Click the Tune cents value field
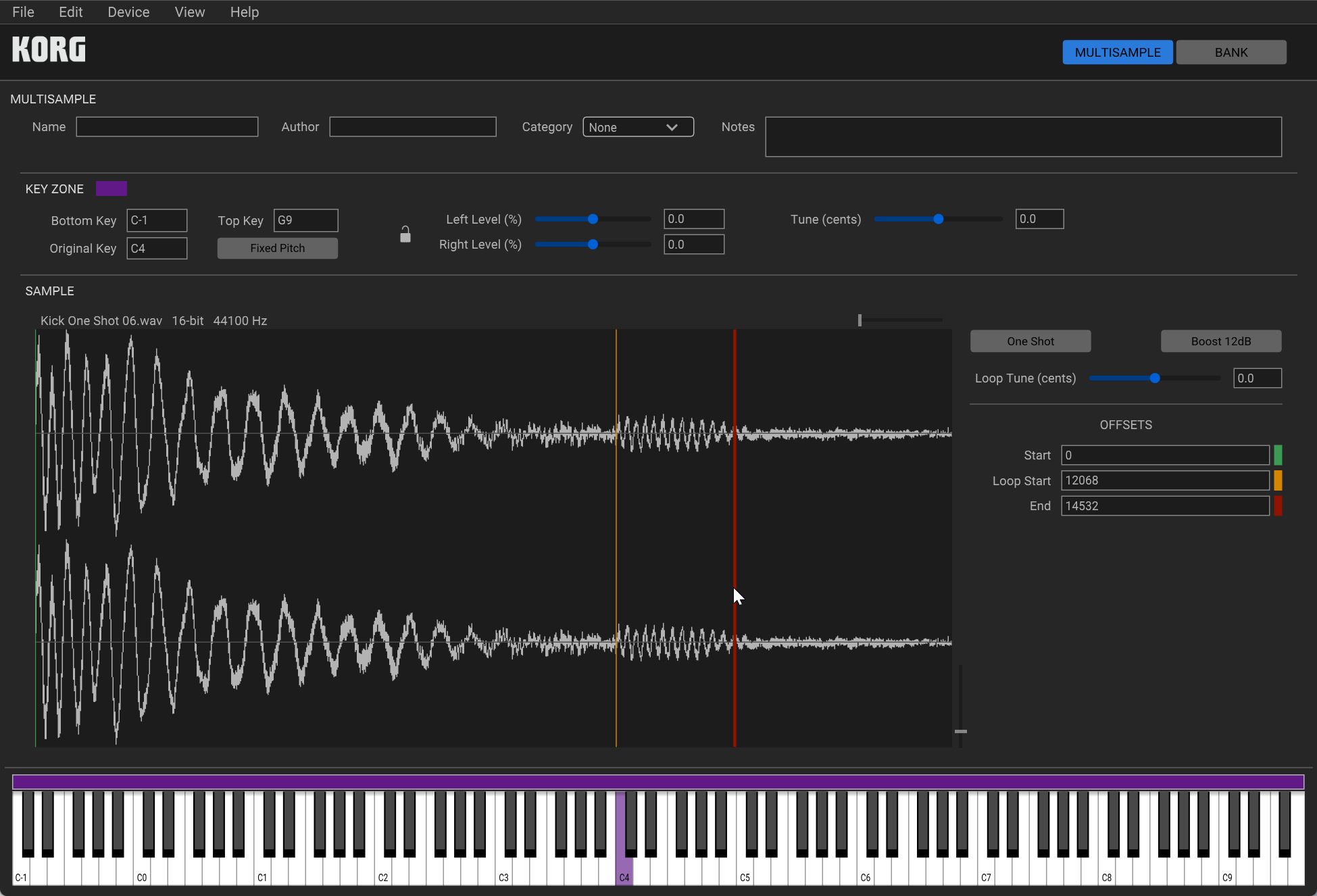 point(1039,219)
